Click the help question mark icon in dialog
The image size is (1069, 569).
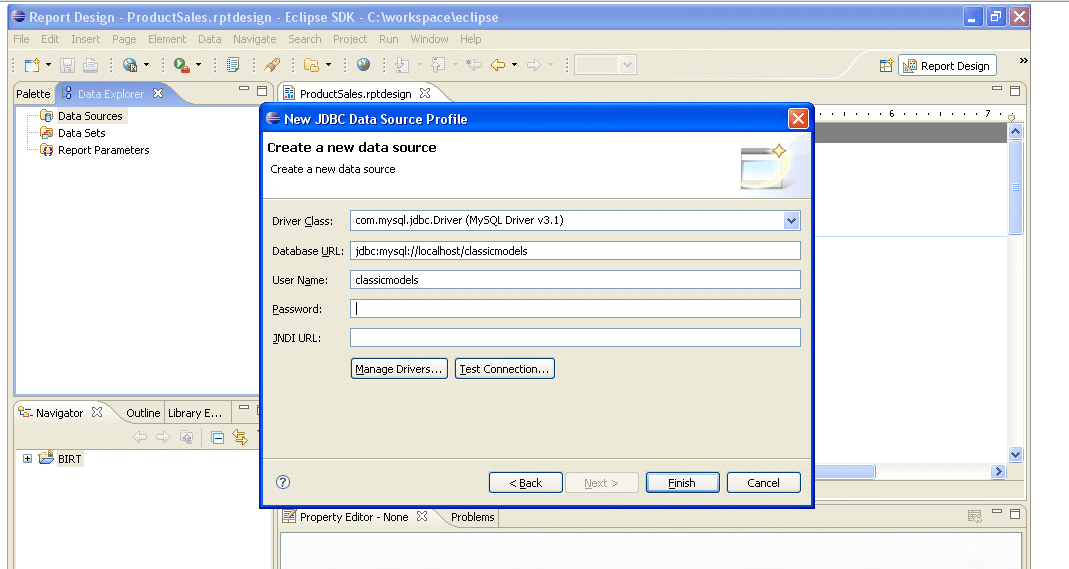(x=283, y=482)
